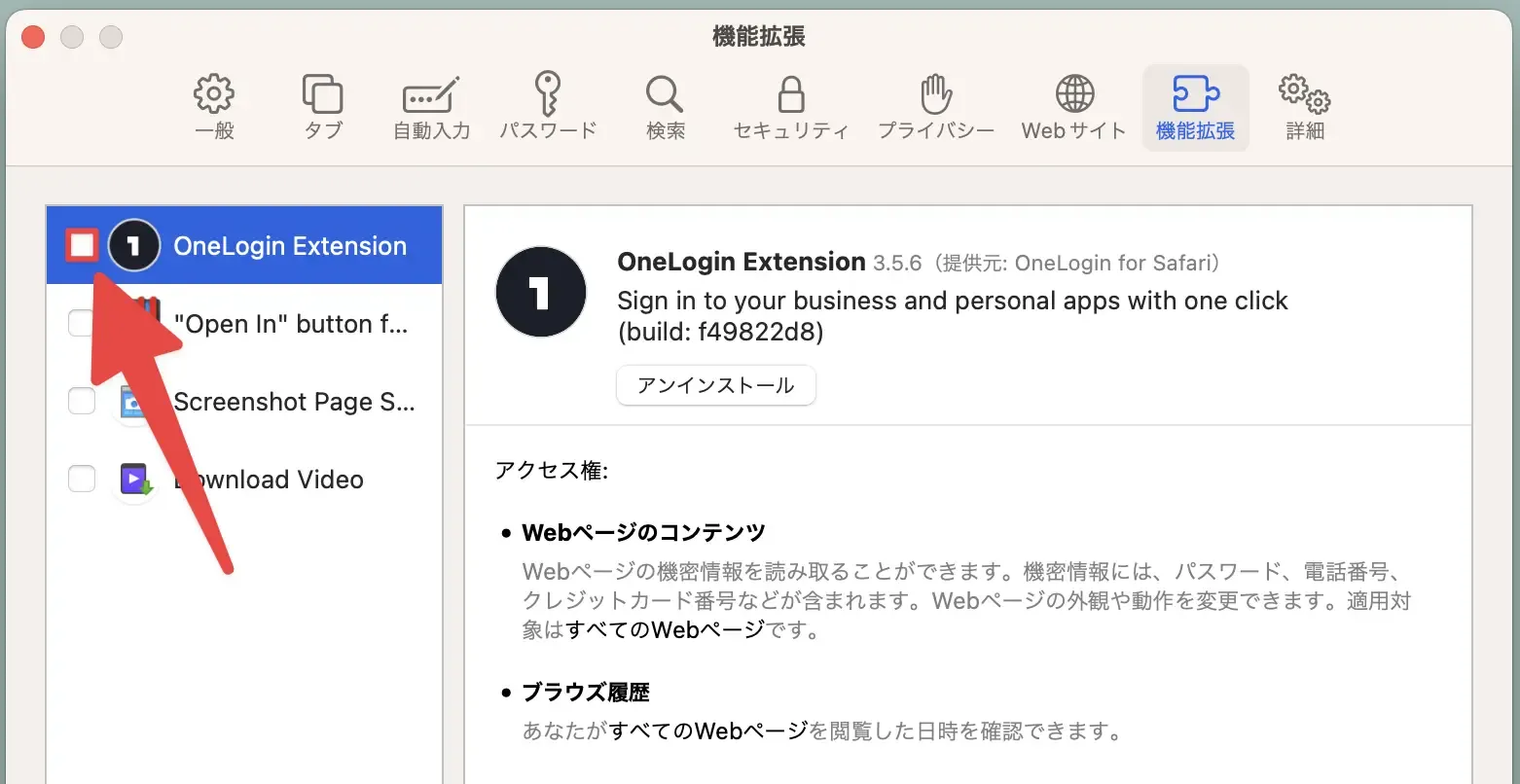Click the OneLogin Extension number-one icon

pyautogui.click(x=133, y=245)
